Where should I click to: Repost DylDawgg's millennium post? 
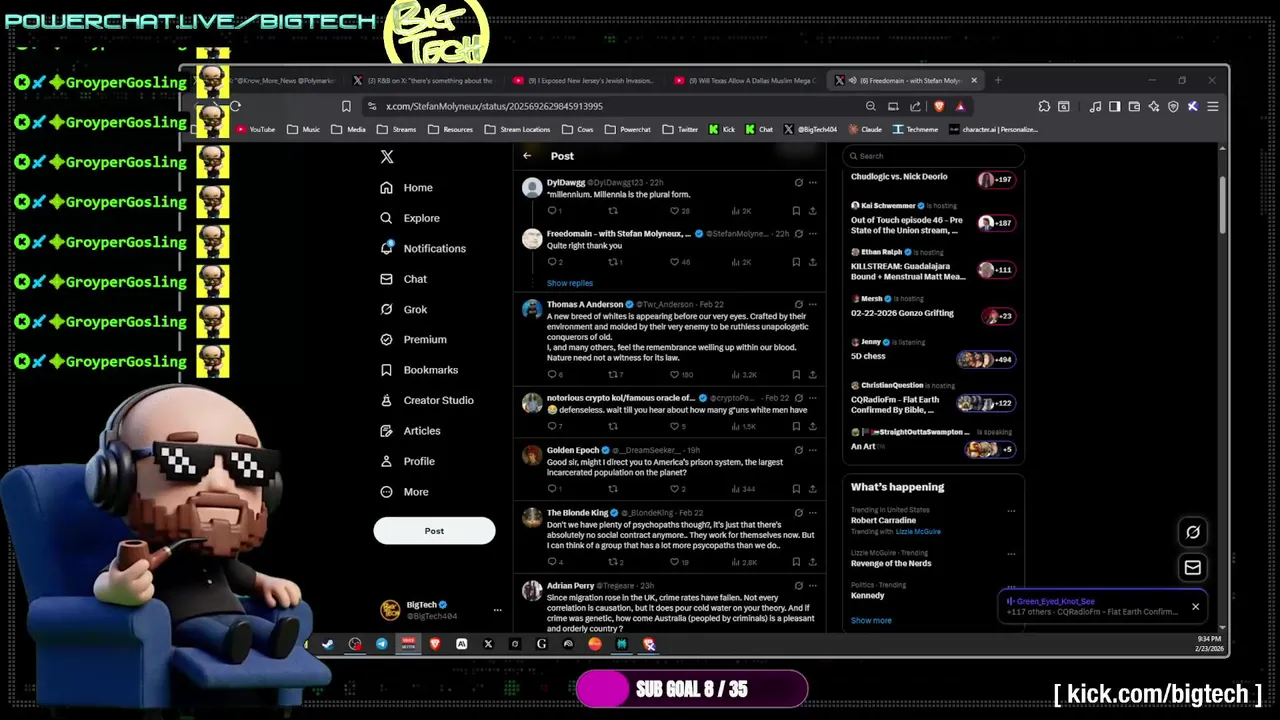coord(613,211)
